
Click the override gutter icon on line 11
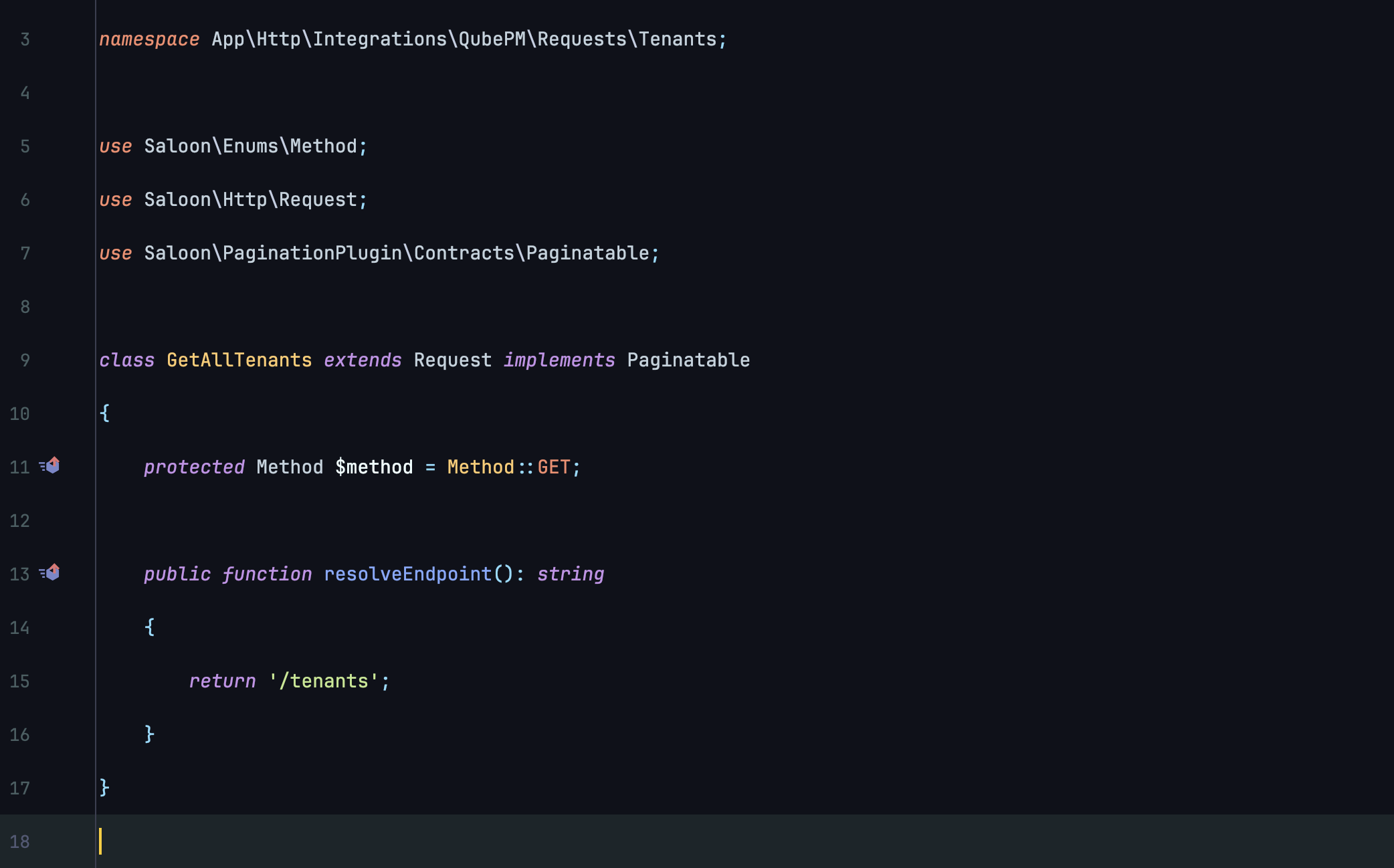pos(50,465)
